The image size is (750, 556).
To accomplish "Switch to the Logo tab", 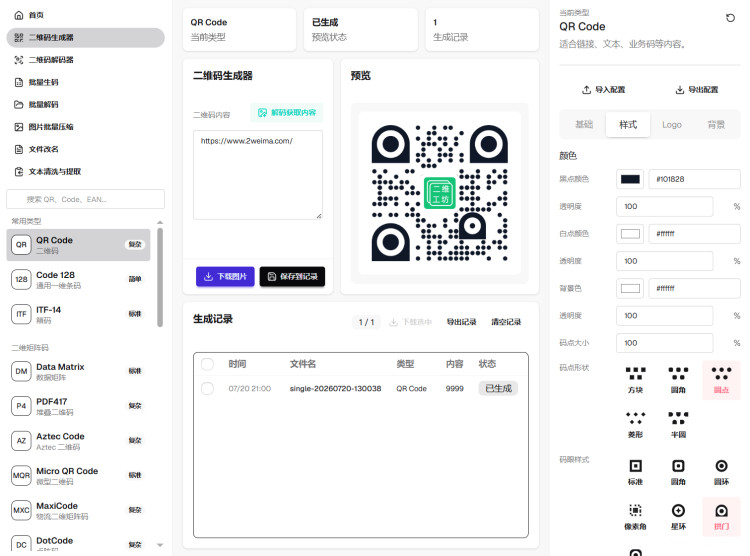I will [672, 125].
